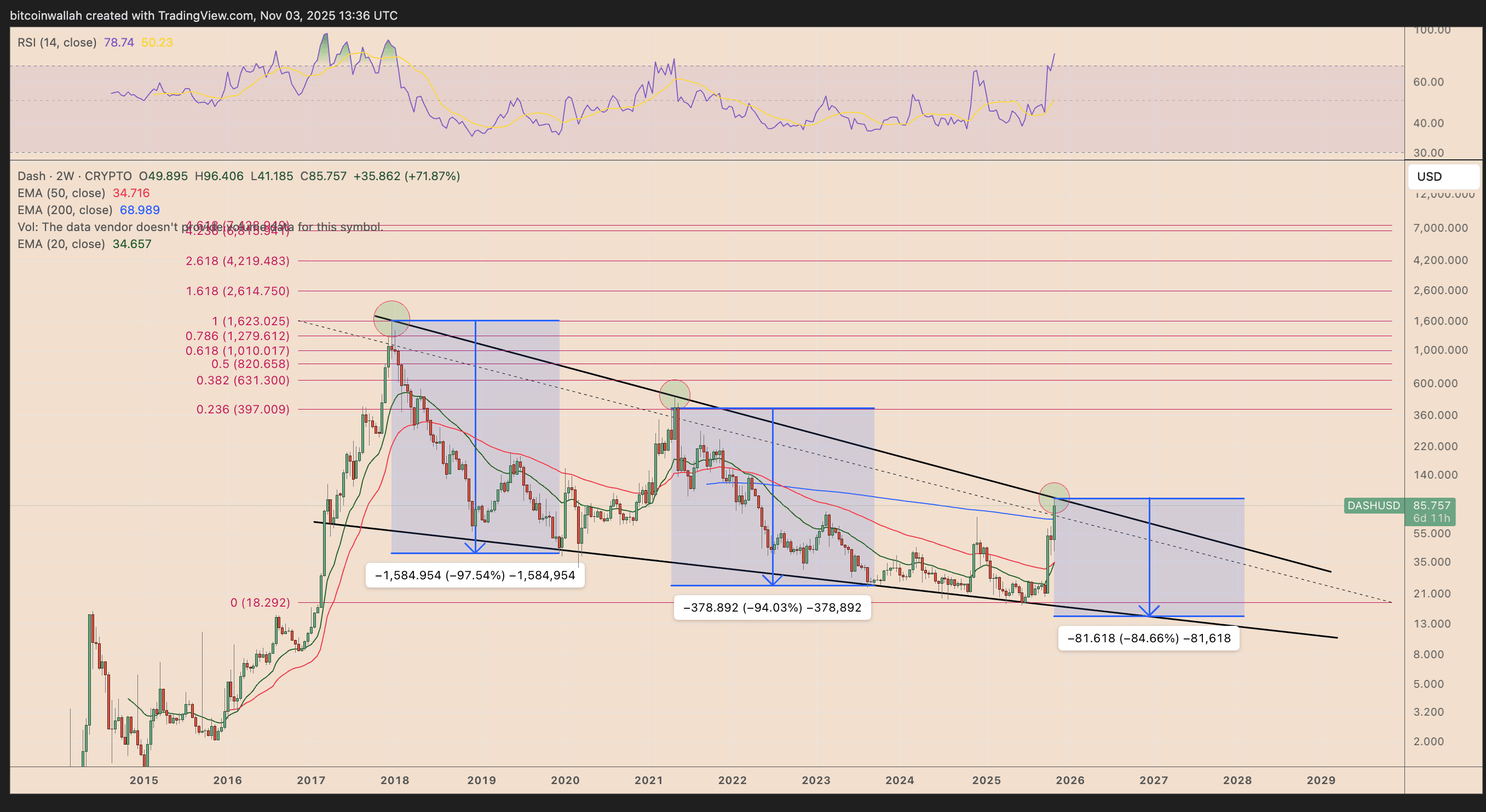Click the 1,600.000 price axis label
The width and height of the screenshot is (1486, 812).
pos(1441,321)
